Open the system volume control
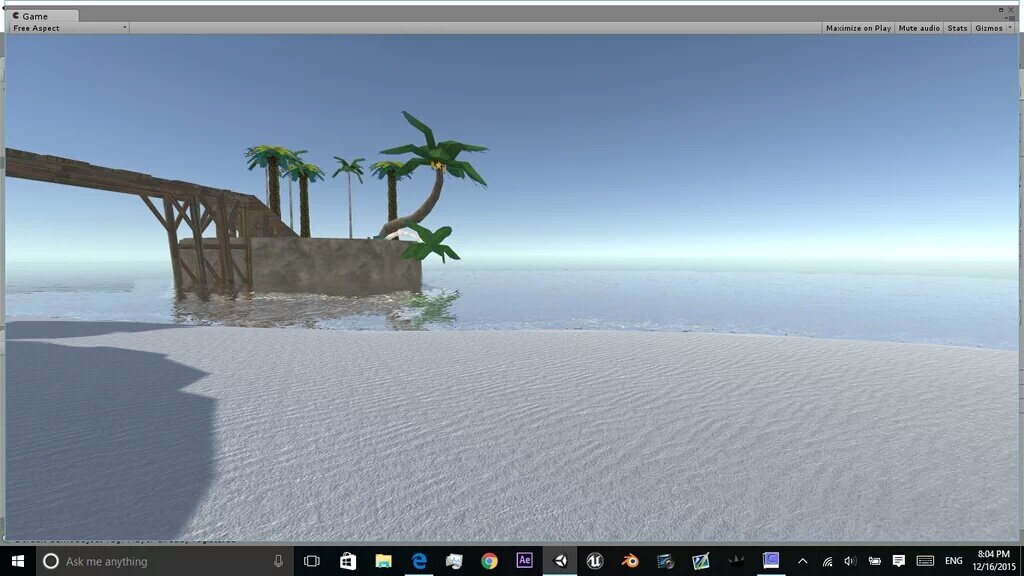This screenshot has height=576, width=1024. point(850,561)
